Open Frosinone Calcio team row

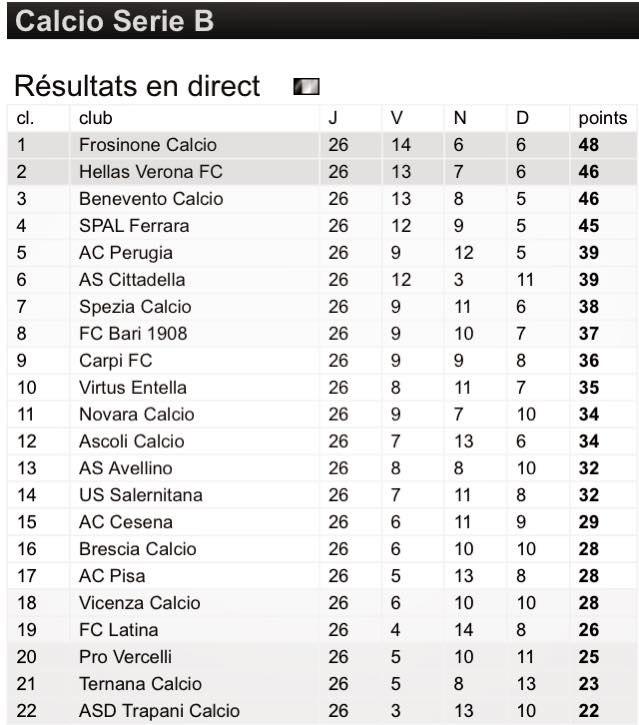pyautogui.click(x=322, y=145)
